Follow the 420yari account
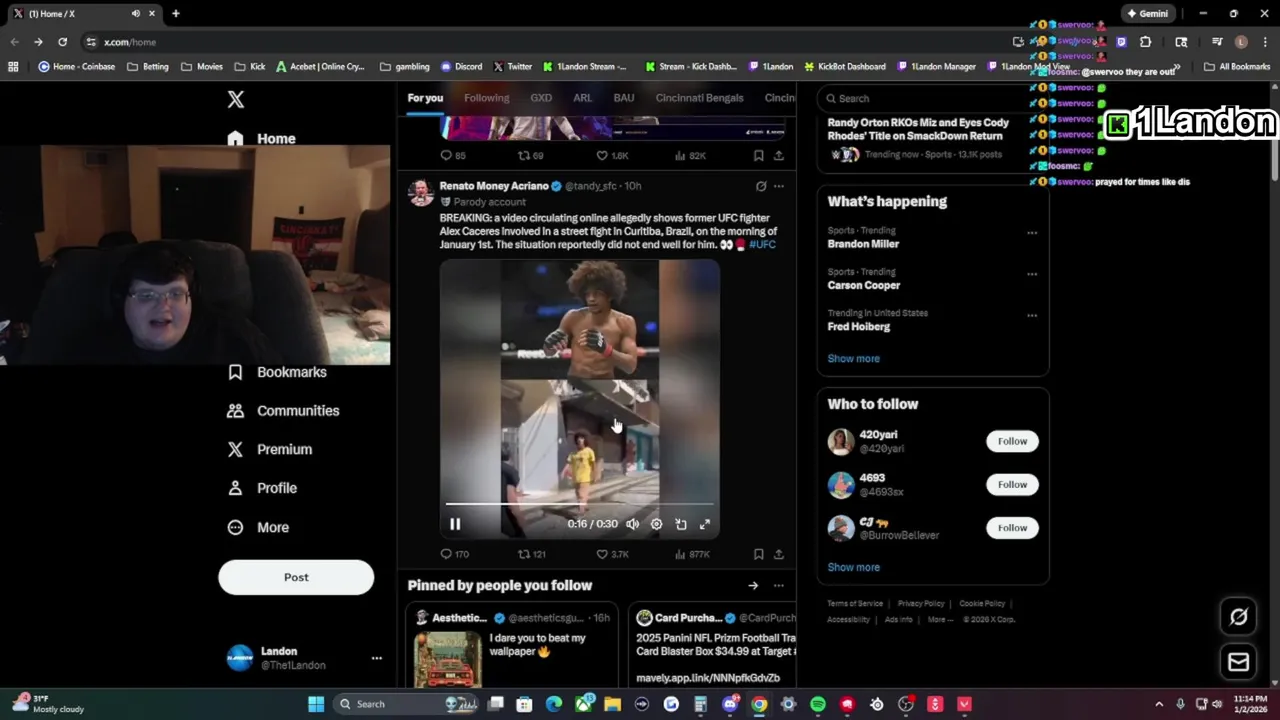This screenshot has width=1280, height=720. (x=1012, y=441)
